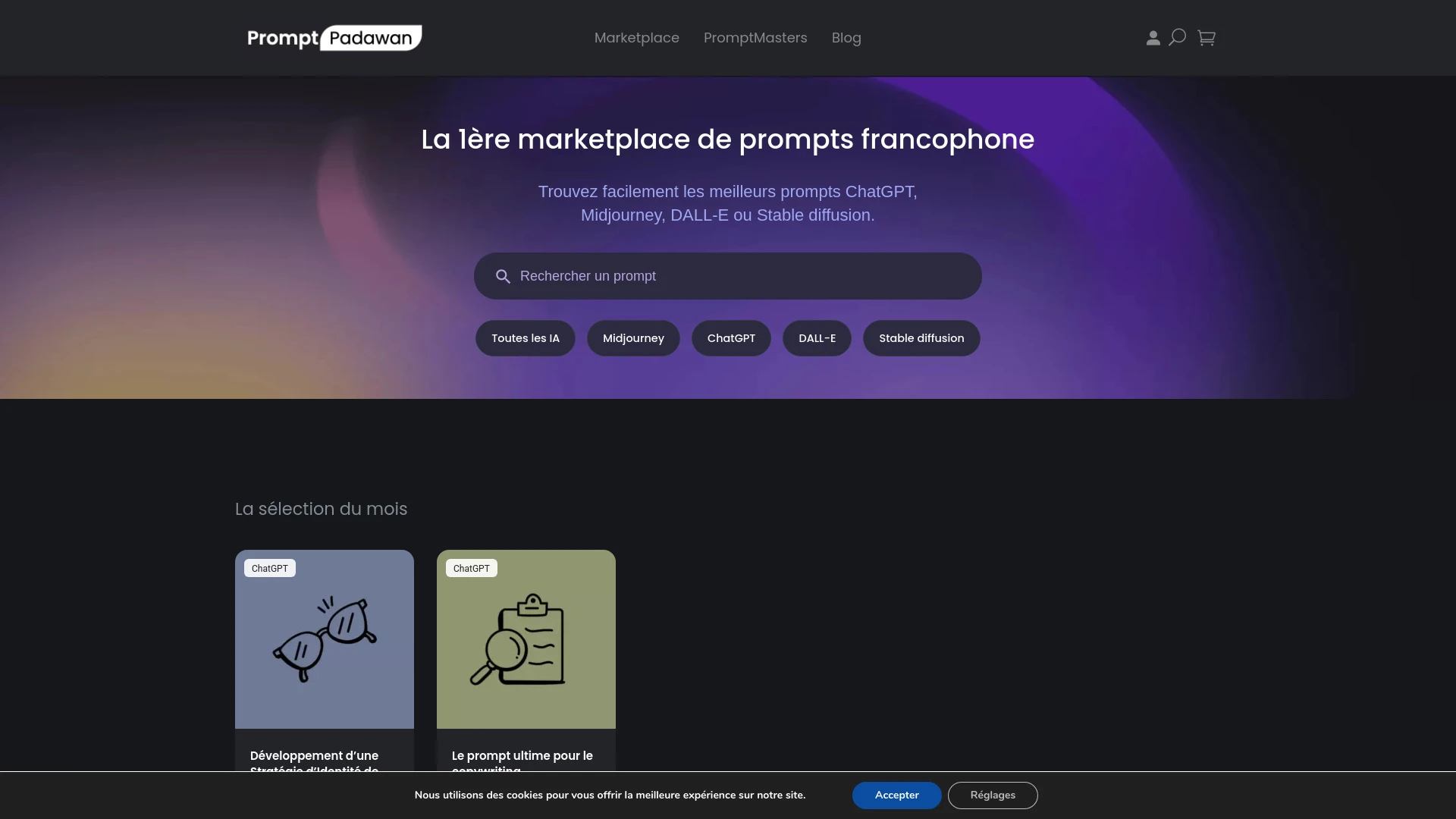
Task: Open the Marketplace menu item
Action: point(636,38)
